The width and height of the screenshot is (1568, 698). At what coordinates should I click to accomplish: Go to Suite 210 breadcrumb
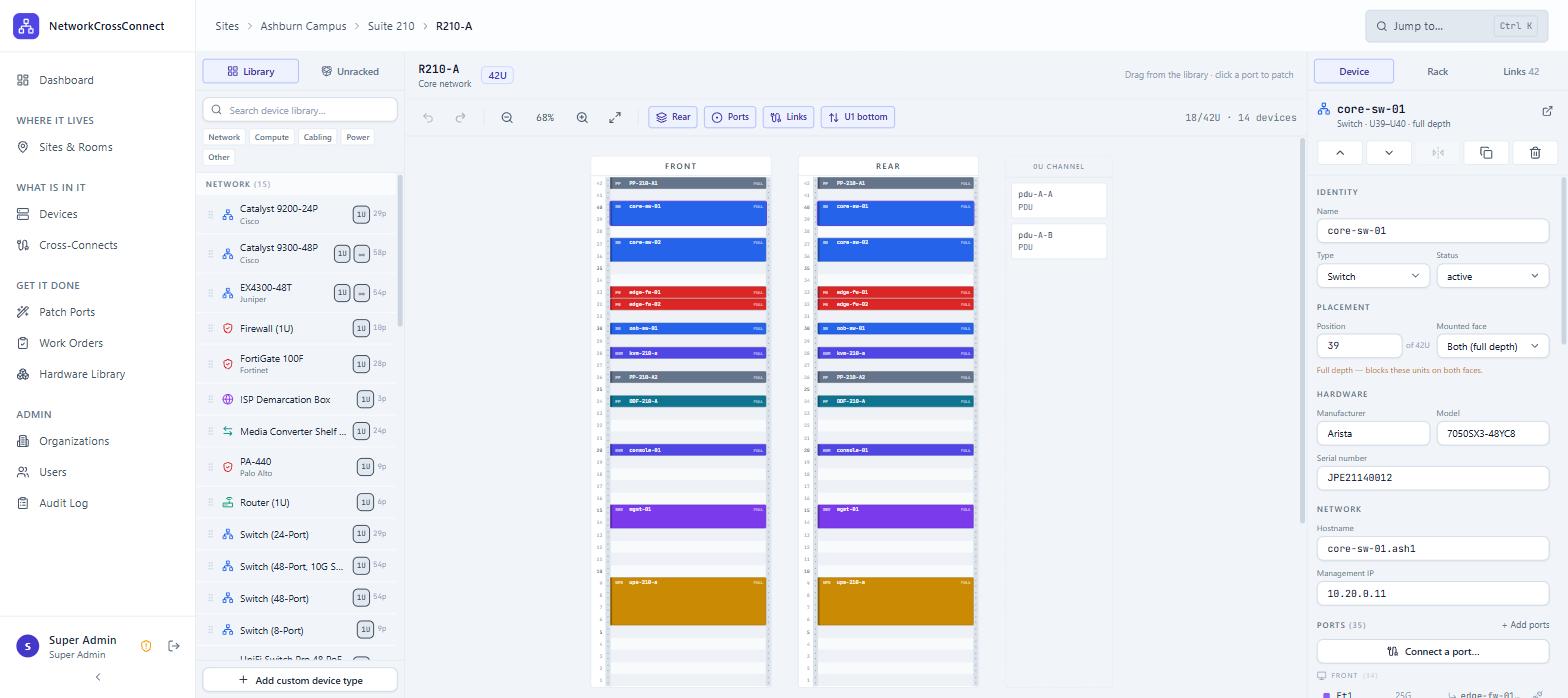(x=391, y=26)
